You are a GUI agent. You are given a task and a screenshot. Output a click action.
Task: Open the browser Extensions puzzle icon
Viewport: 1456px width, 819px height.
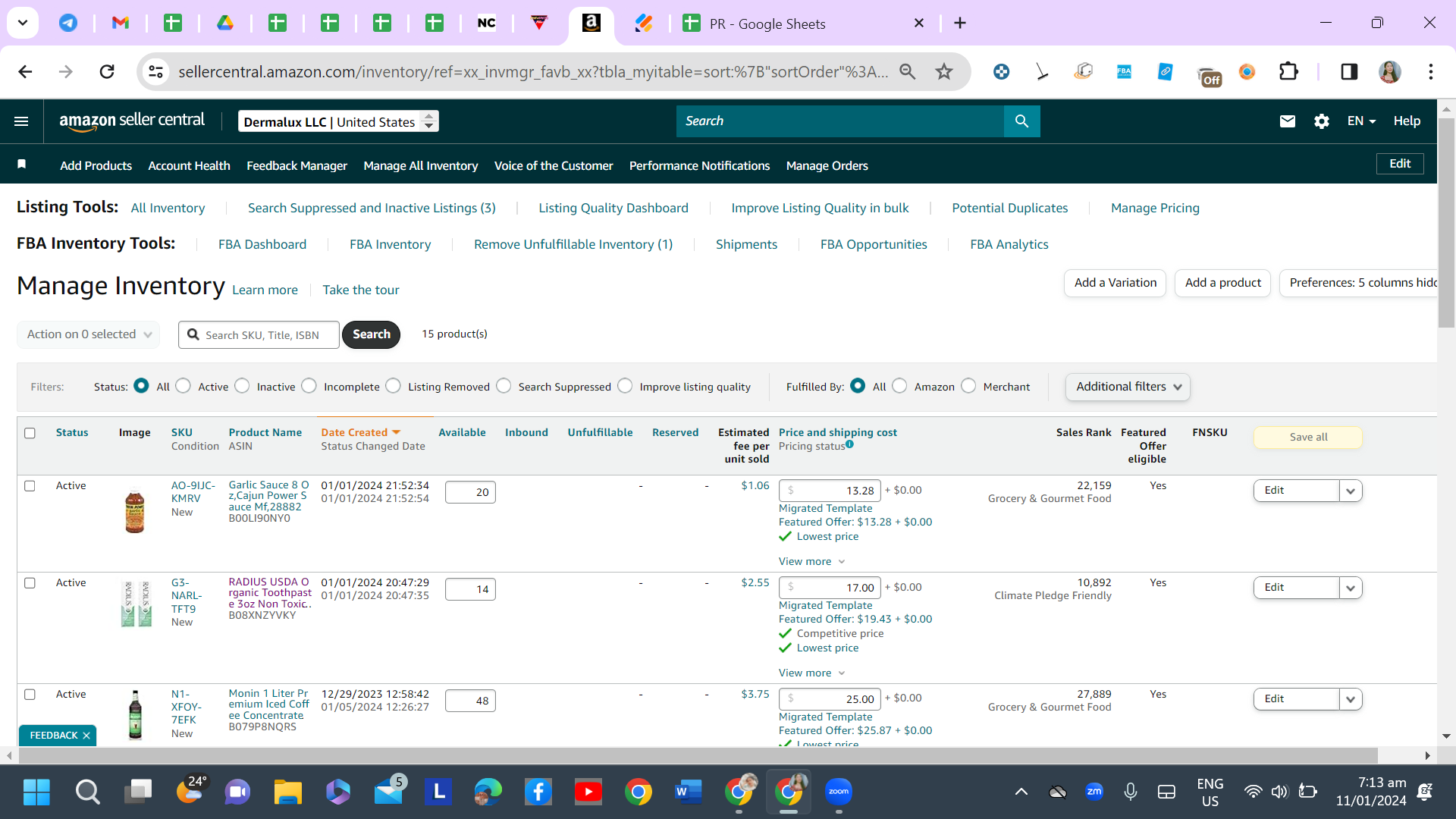click(1288, 71)
